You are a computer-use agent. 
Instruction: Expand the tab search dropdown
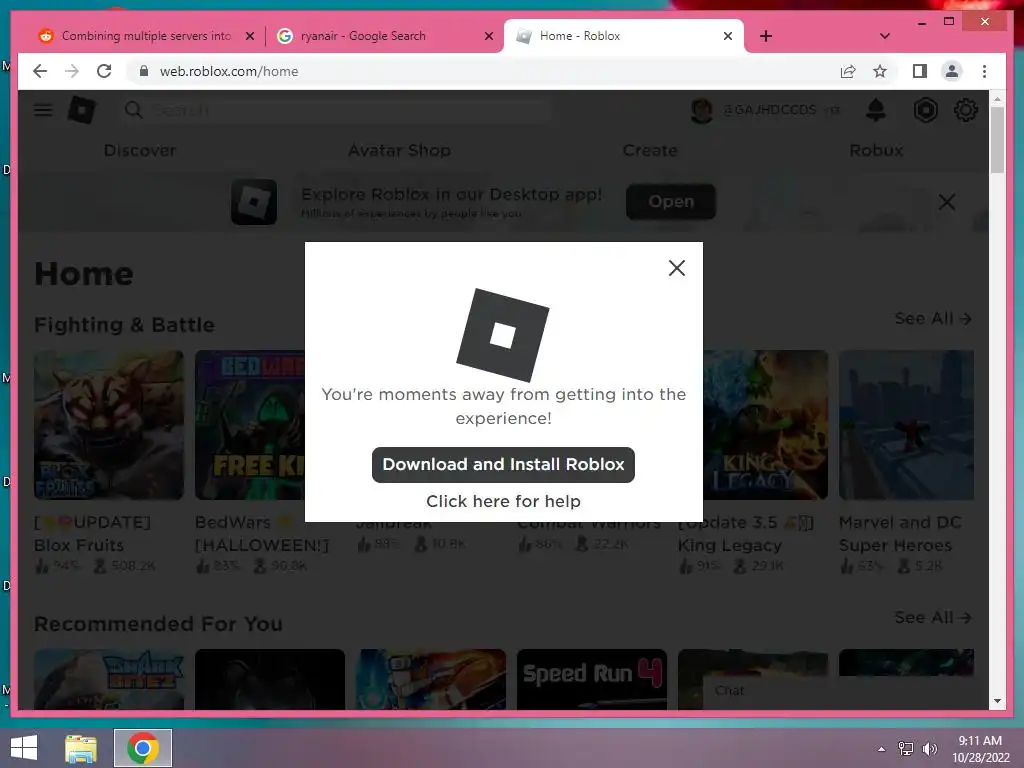(884, 36)
